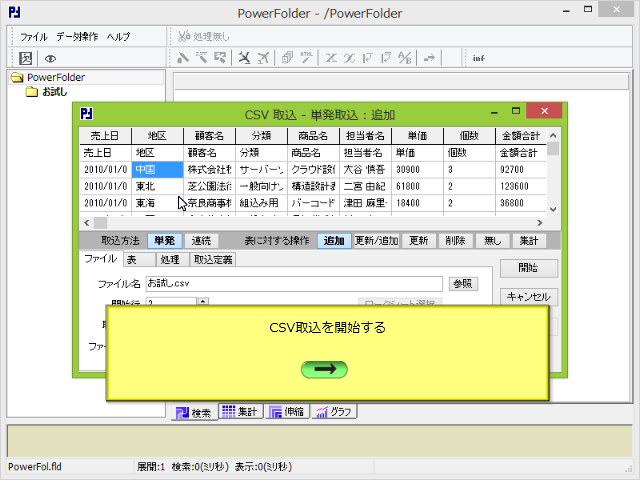The image size is (640, 480).
Task: Open the ファイル menu
Action: [34, 37]
